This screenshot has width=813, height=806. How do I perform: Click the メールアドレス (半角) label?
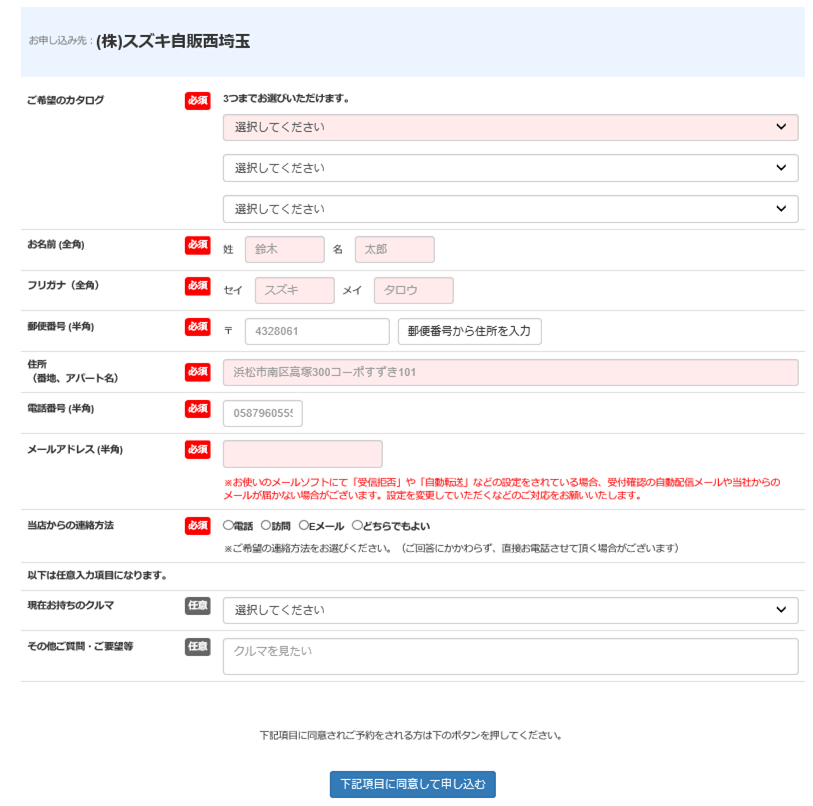(x=75, y=450)
